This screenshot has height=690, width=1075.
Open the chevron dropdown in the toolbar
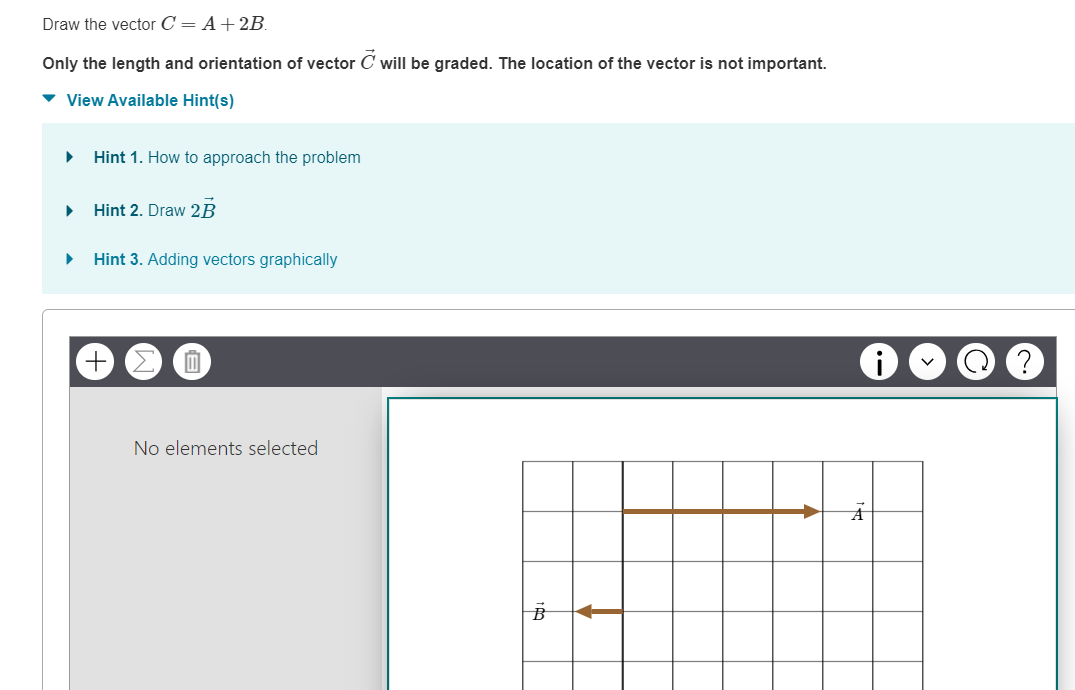coord(927,361)
